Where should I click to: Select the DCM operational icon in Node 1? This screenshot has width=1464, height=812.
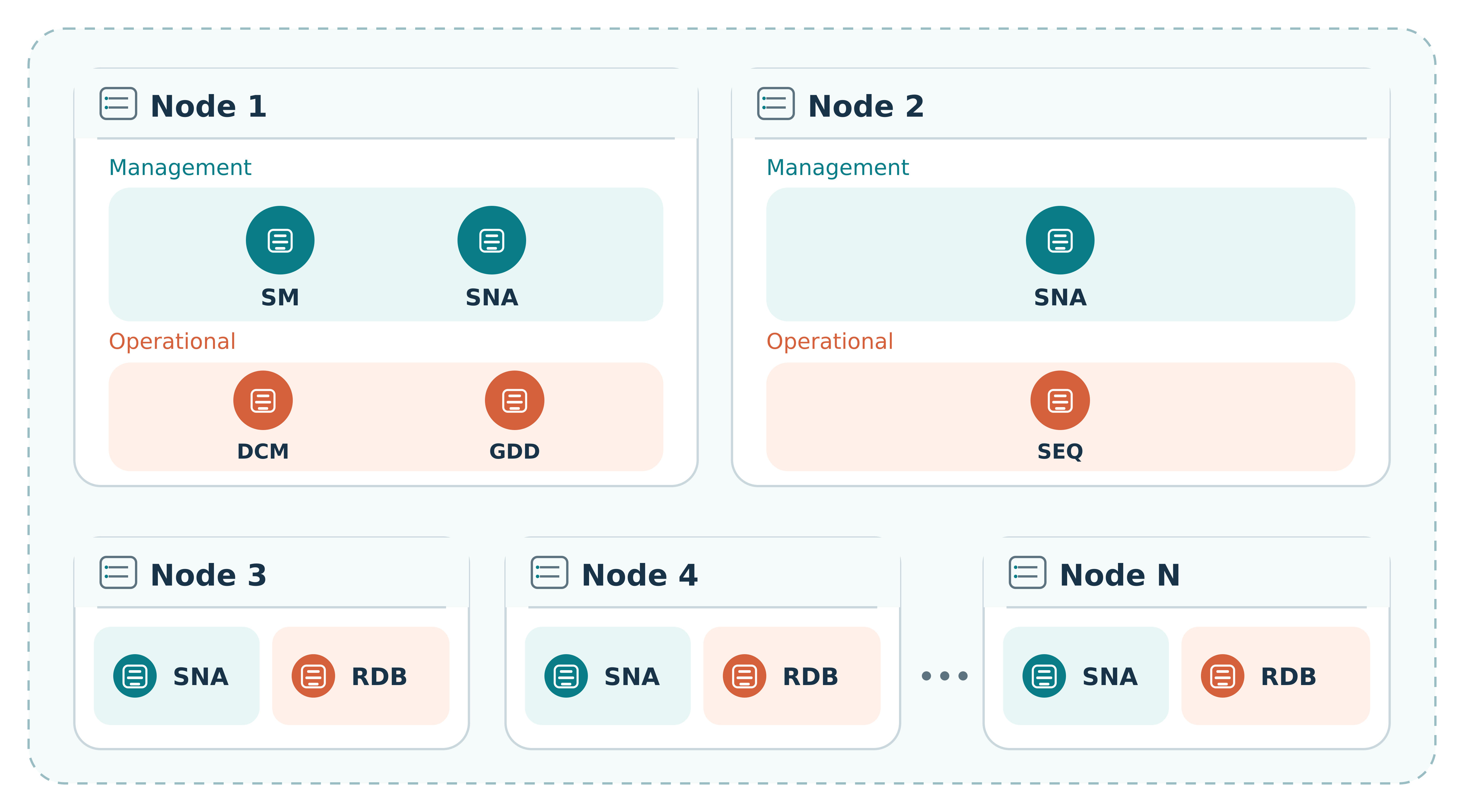click(x=263, y=400)
